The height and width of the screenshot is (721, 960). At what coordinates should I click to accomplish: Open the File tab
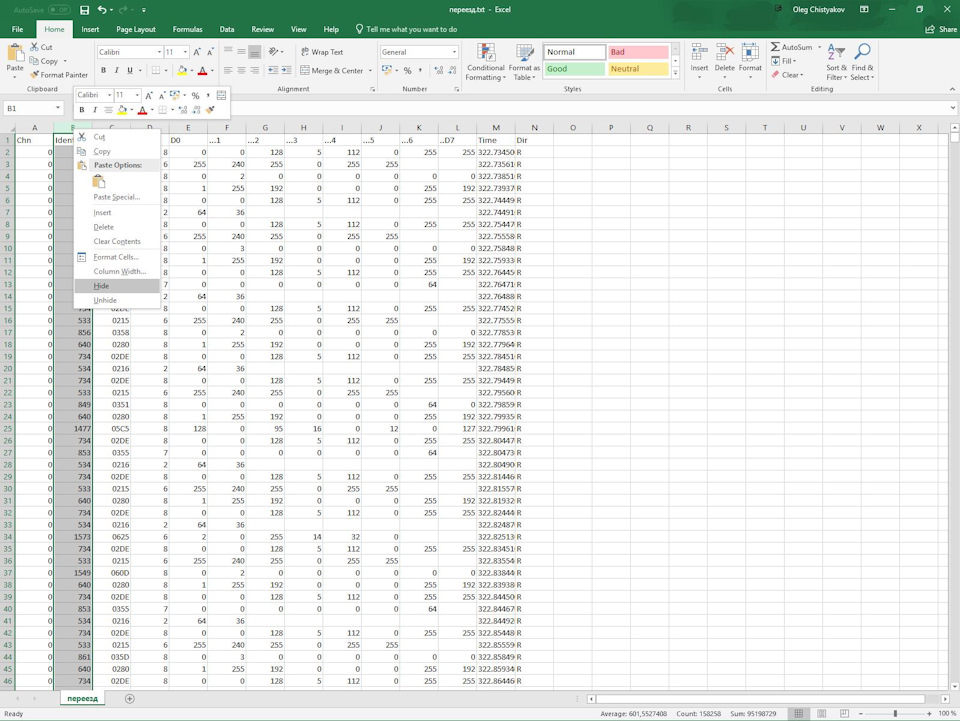17,29
